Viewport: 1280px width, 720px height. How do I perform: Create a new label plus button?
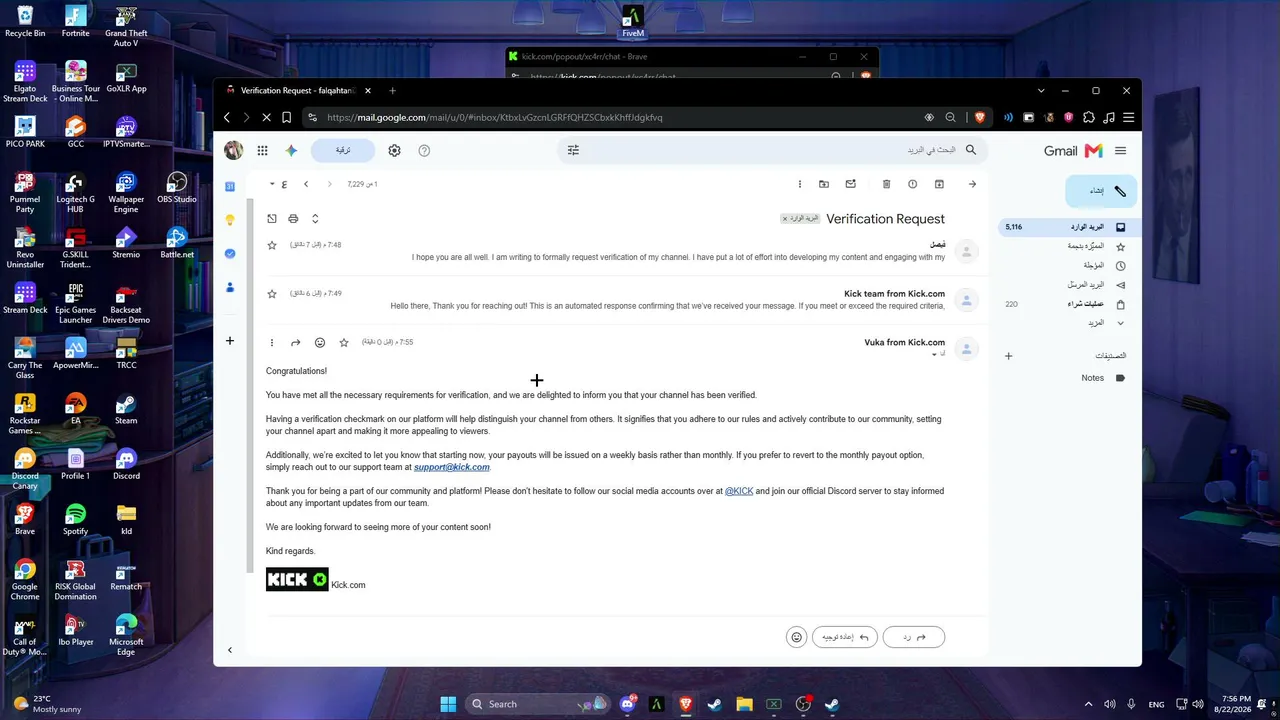(x=1008, y=356)
